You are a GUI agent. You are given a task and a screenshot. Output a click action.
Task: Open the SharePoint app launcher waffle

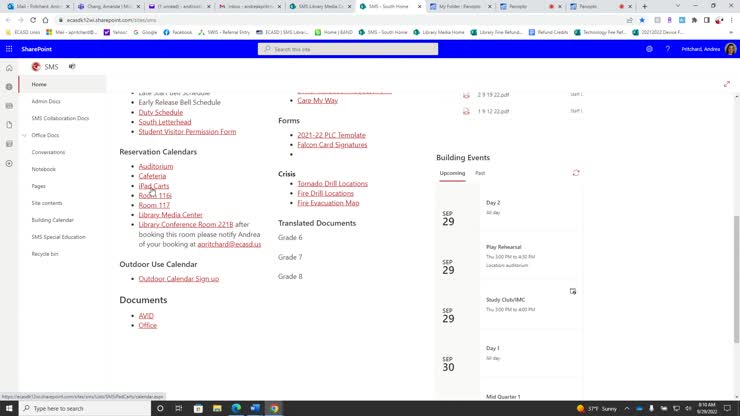tap(9, 49)
